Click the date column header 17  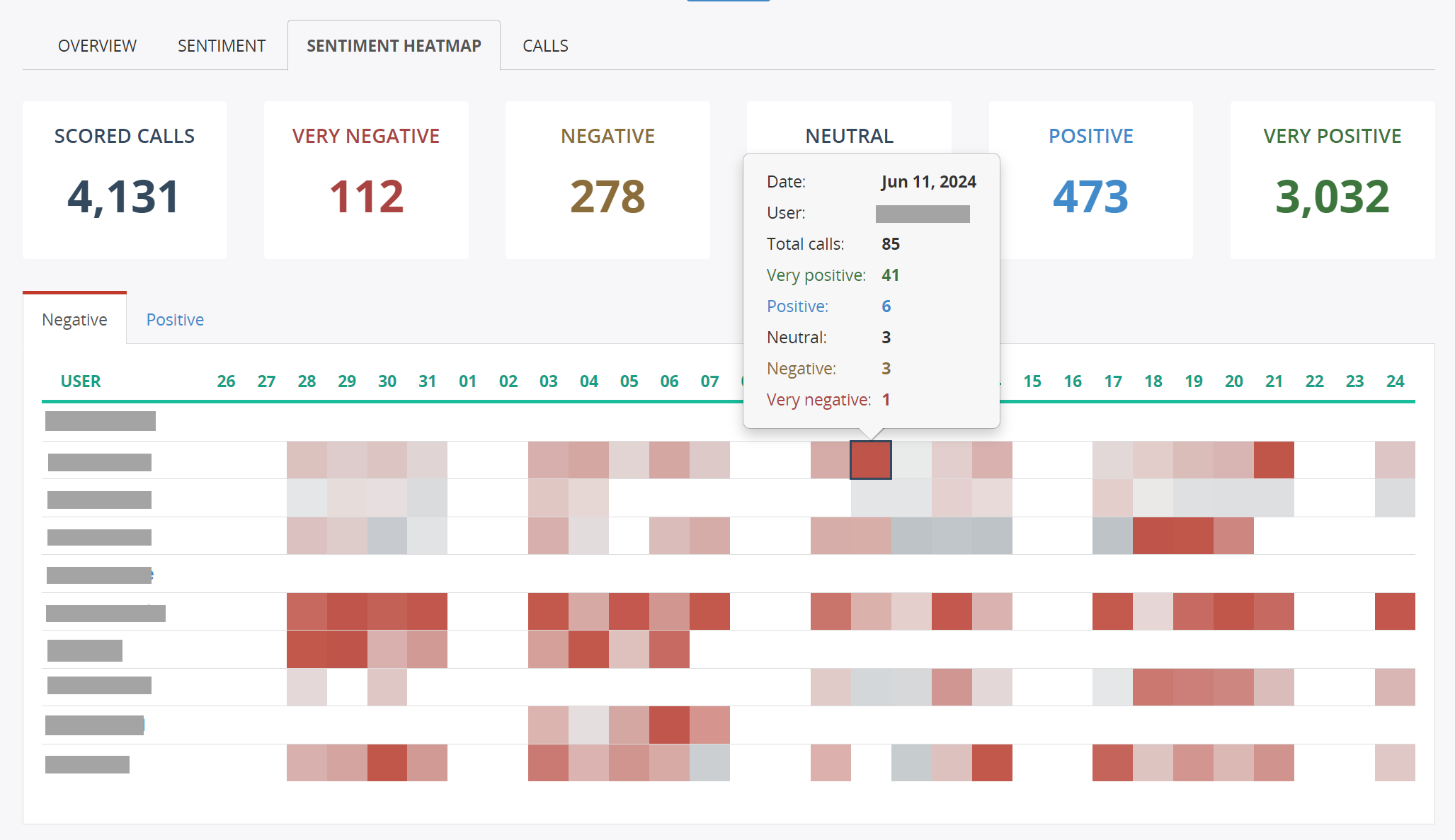[1113, 381]
